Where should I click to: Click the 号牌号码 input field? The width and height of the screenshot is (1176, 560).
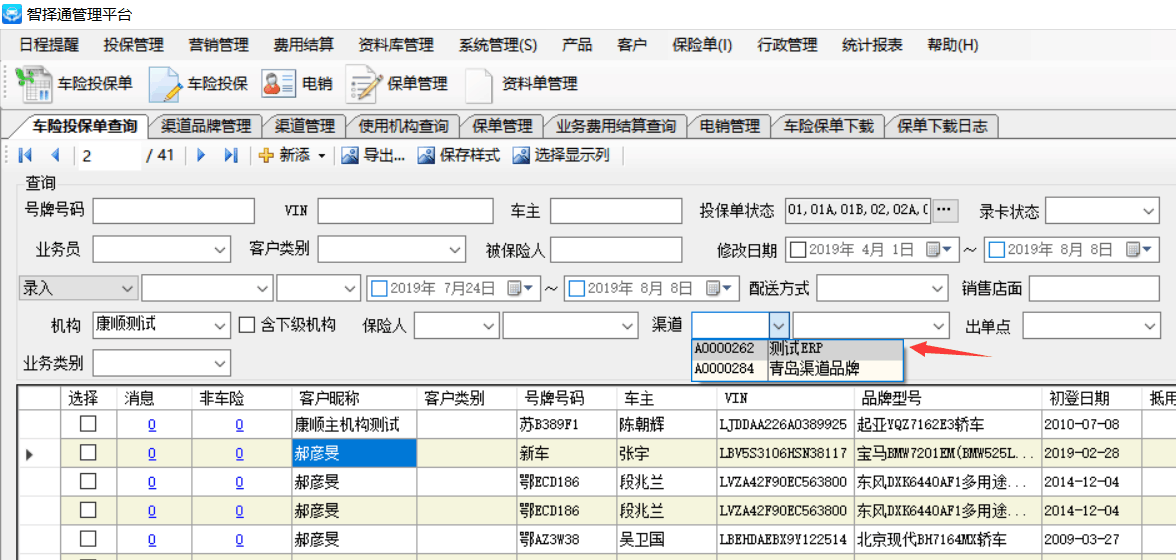[173, 211]
